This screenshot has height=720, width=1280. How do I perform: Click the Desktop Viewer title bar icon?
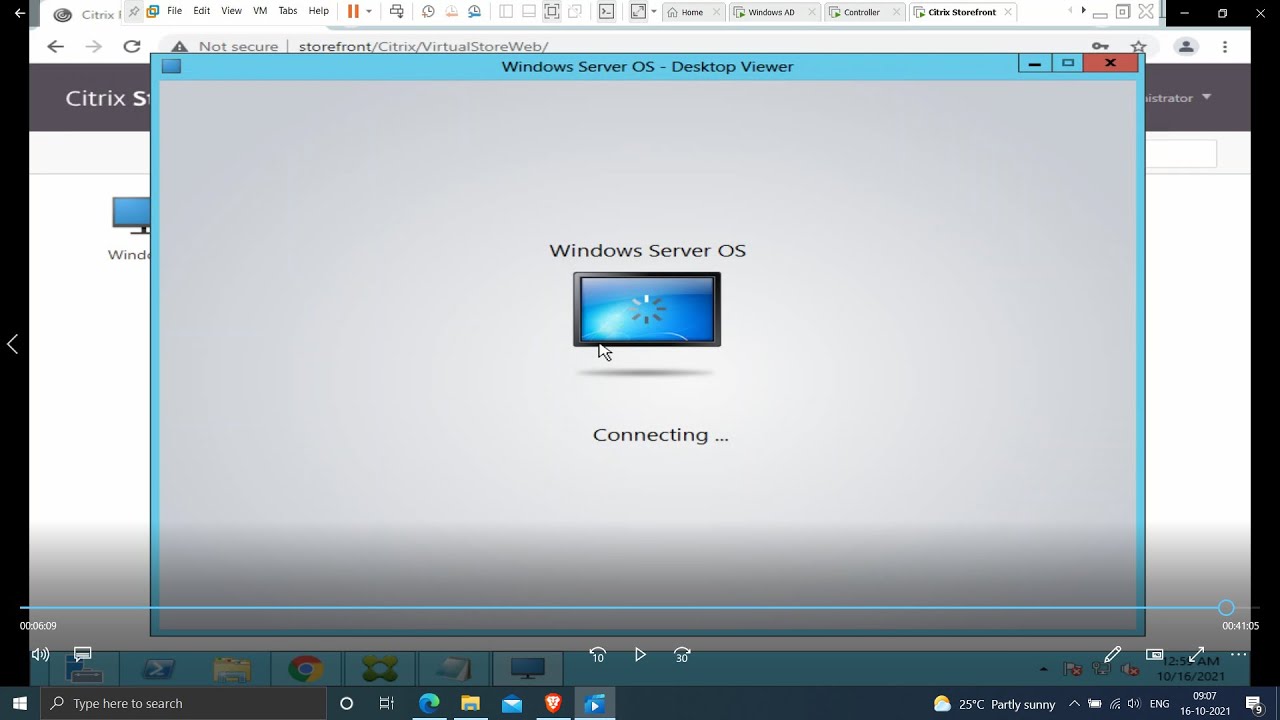pos(171,66)
